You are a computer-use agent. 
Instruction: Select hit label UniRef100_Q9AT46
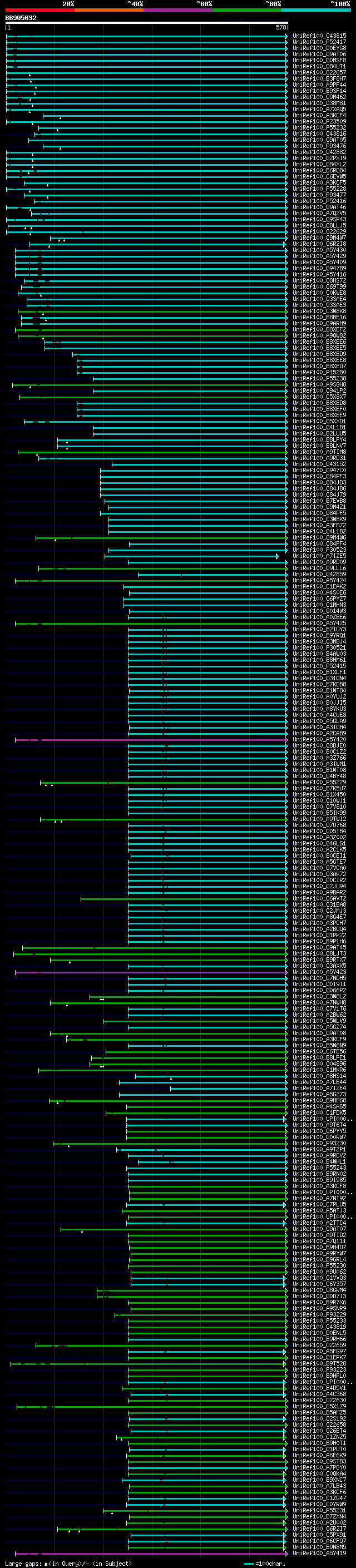coord(319,207)
